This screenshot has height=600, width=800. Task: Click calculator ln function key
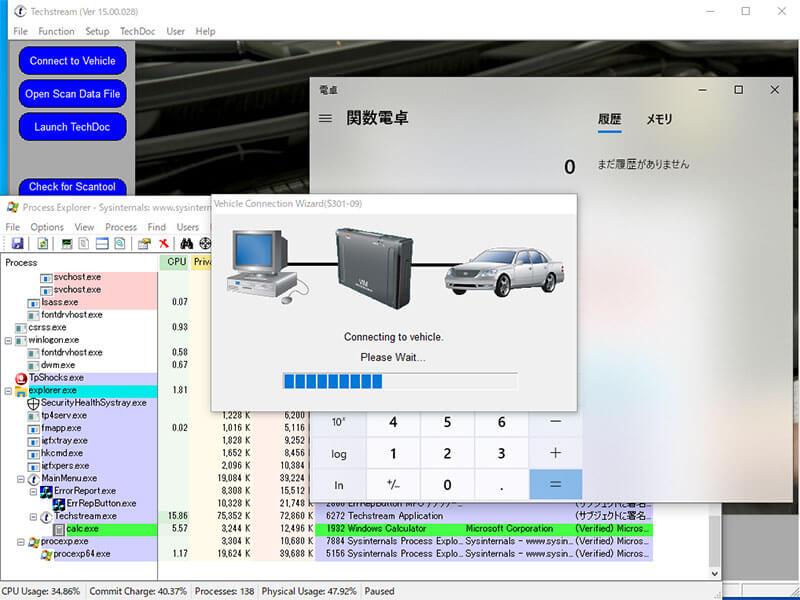(x=339, y=485)
